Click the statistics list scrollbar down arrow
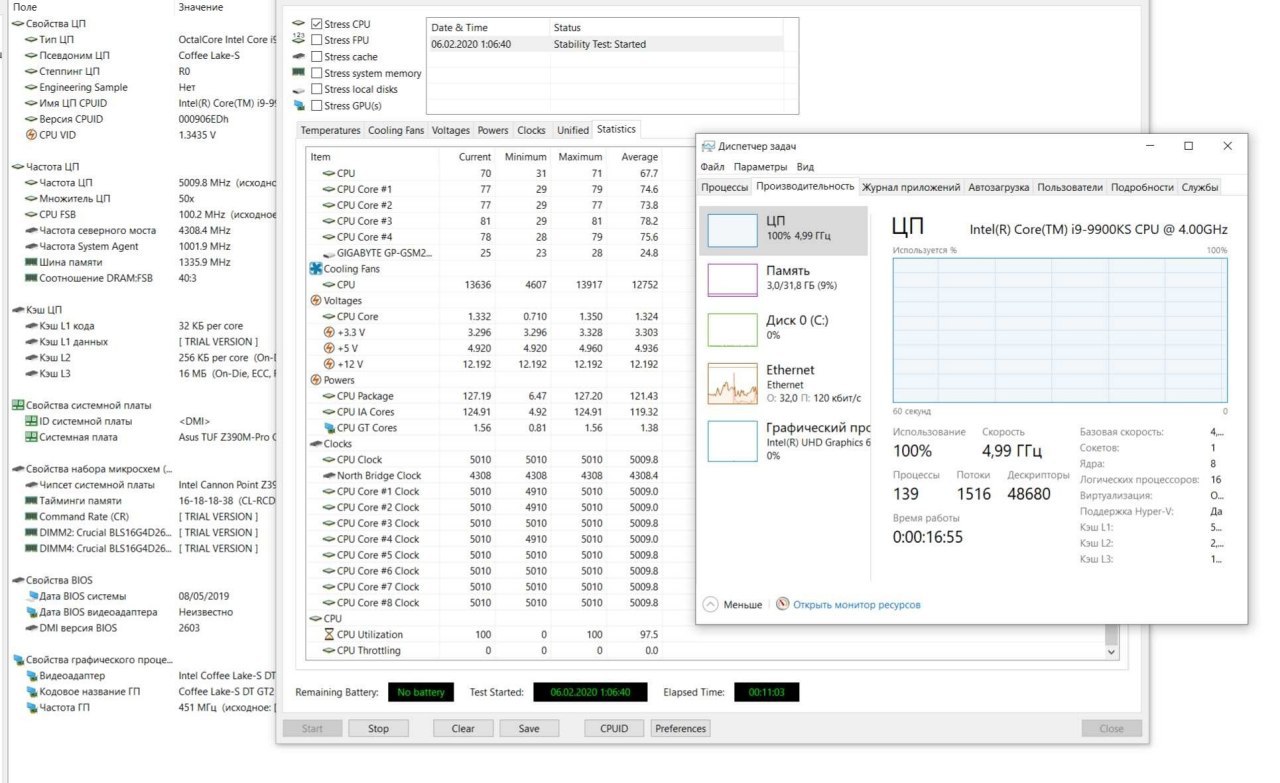 coord(1111,651)
